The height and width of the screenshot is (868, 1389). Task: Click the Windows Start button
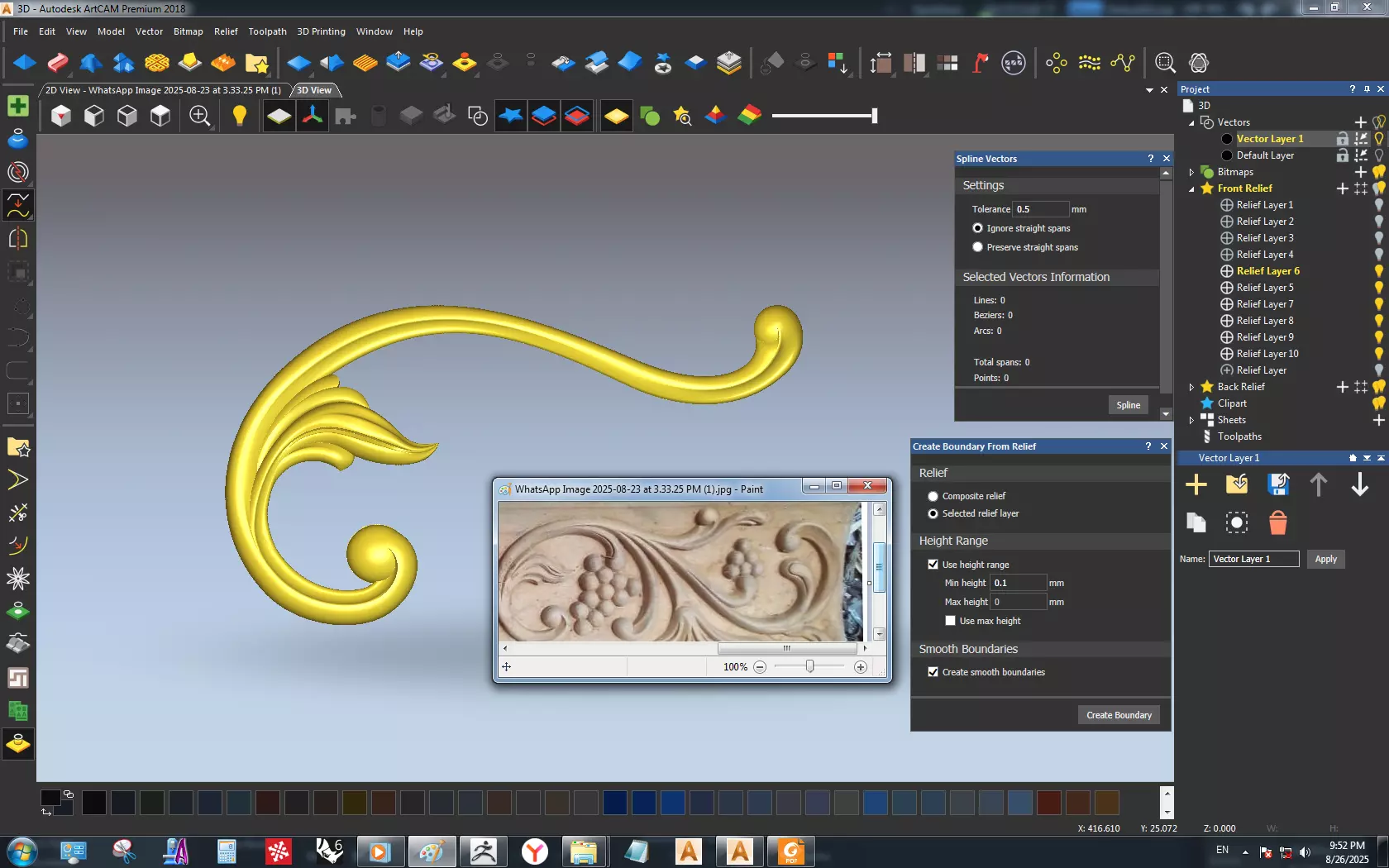22,851
